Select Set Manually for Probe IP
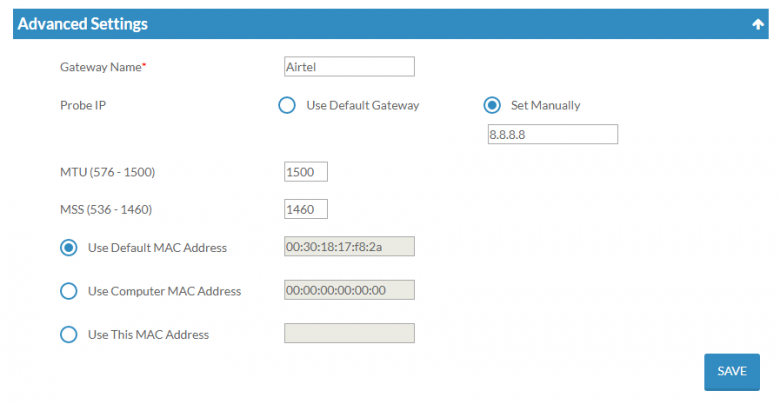Screen dimensions: 780x404 click(492, 105)
